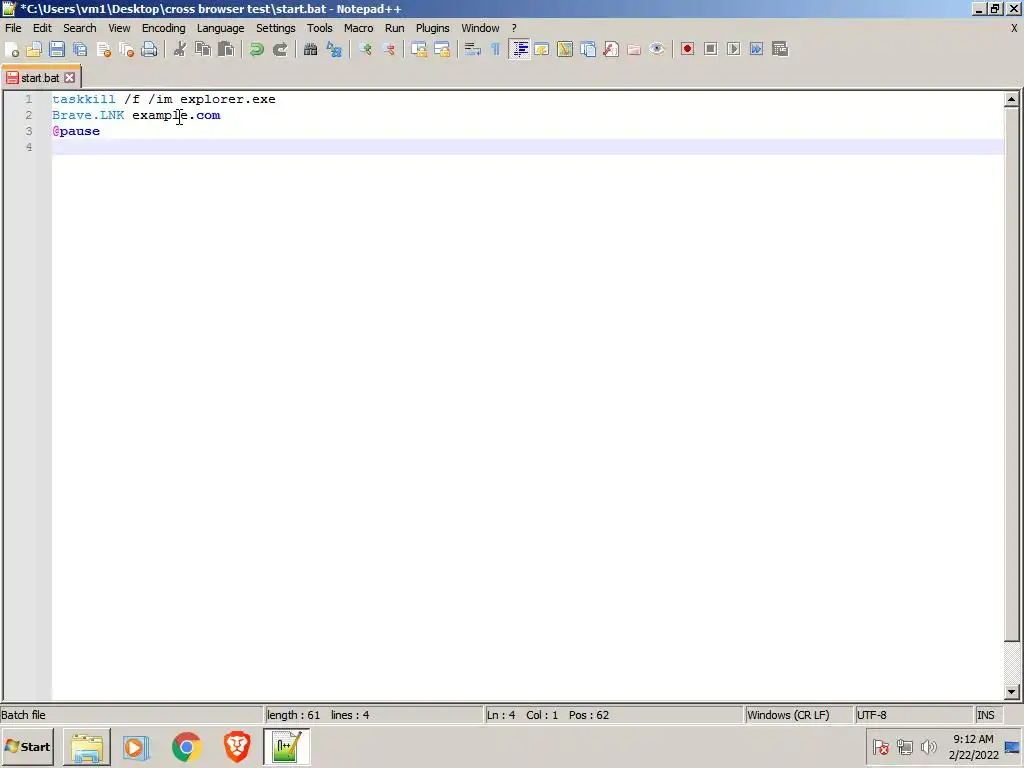Toggle the Indent Guide toolbar button
The width and height of the screenshot is (1024, 768).
[x=519, y=50]
